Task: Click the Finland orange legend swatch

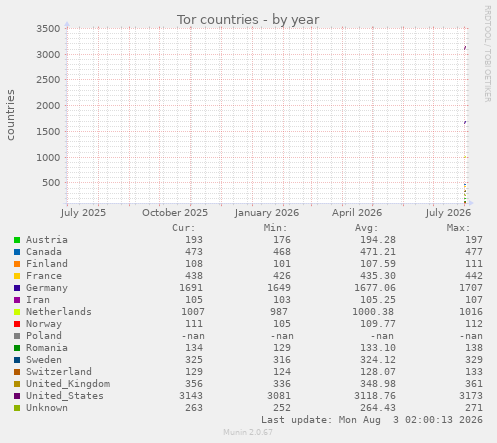Action: pos(17,264)
